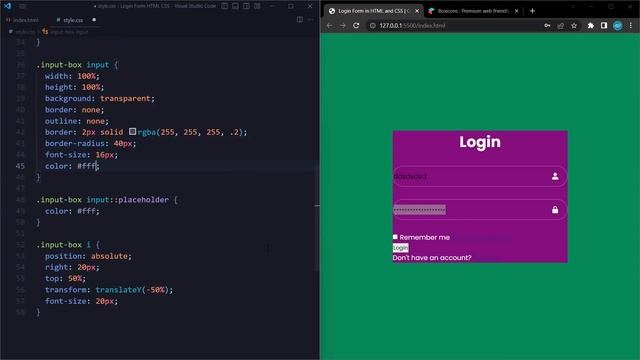
Task: Open the editor More Actions ellipsis
Action: coord(311,20)
